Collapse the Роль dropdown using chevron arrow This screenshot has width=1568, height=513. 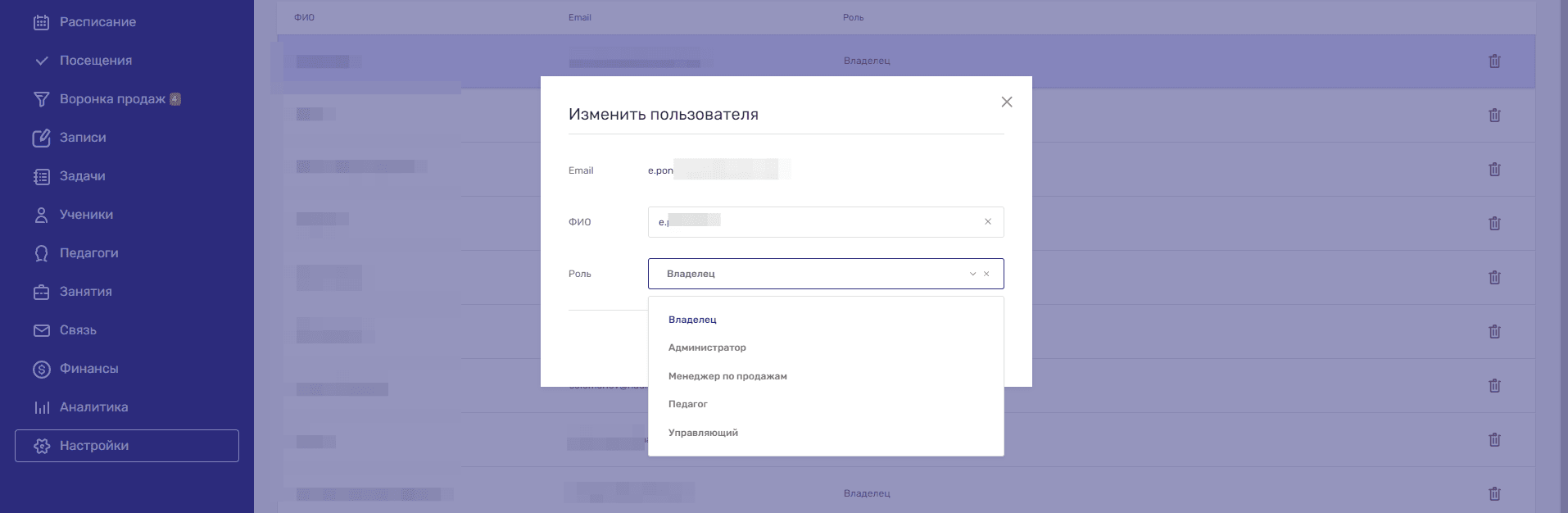pyautogui.click(x=972, y=274)
